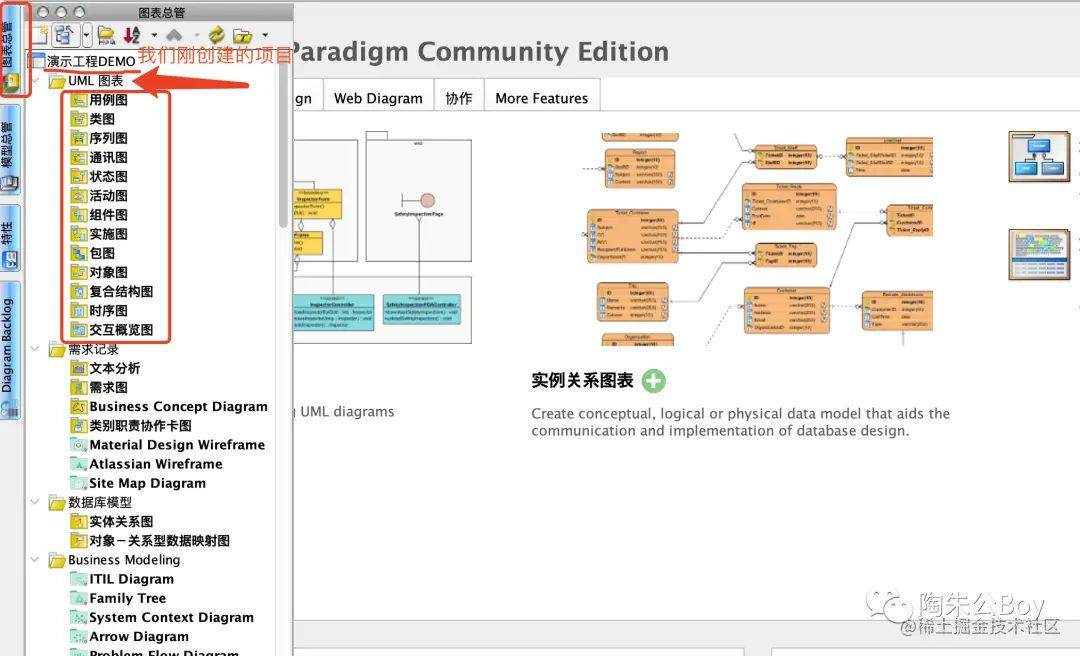The width and height of the screenshot is (1080, 656).
Task: Click green plus beside 实例关系图表
Action: click(654, 381)
